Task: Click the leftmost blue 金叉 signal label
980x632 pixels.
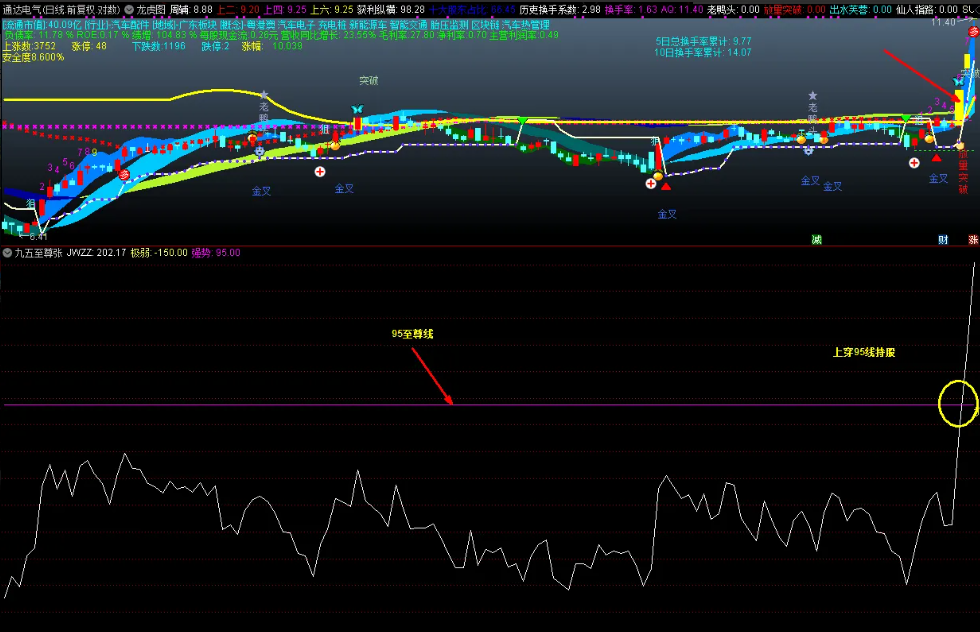Action: (260, 189)
